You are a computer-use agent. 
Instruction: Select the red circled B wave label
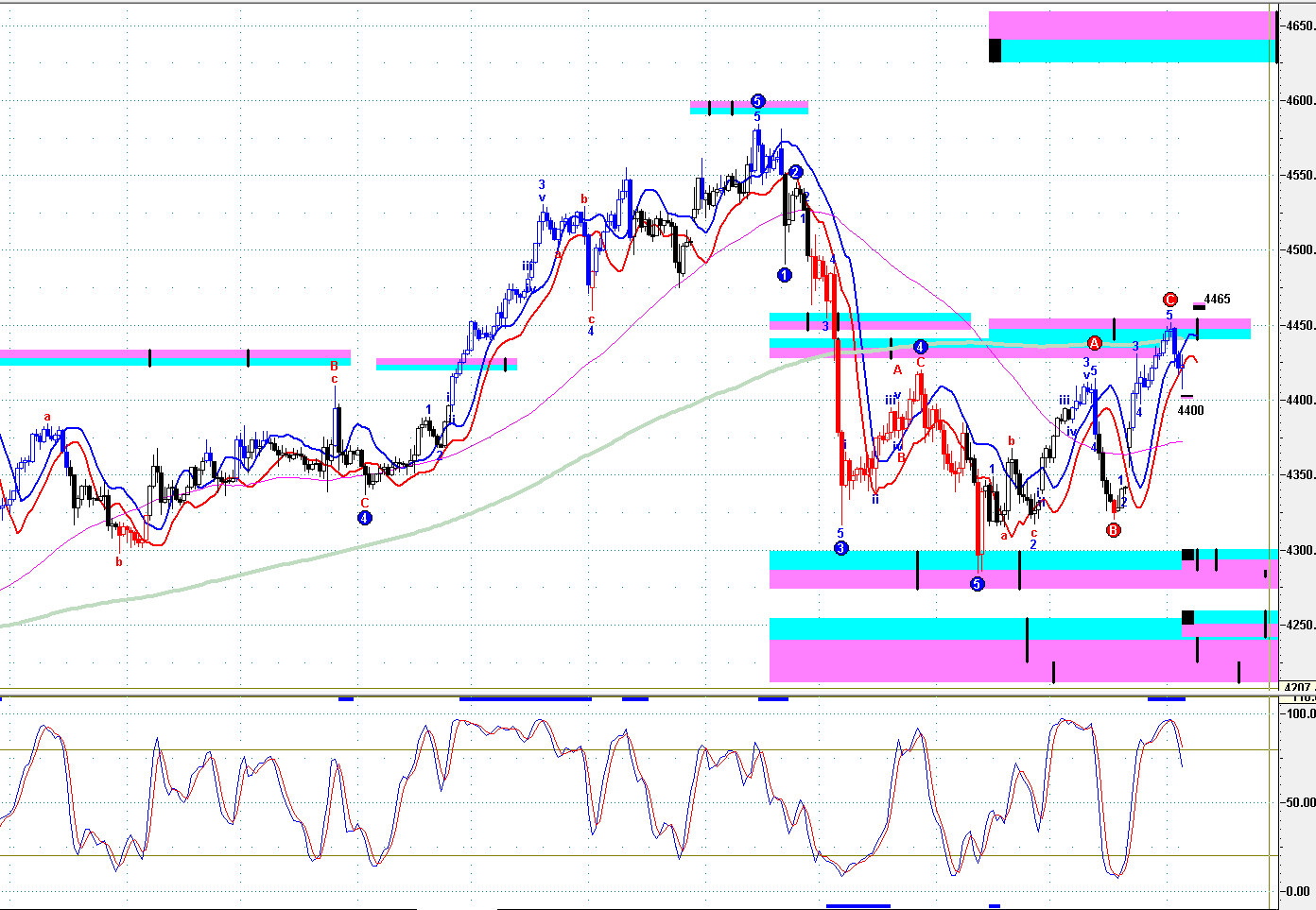pyautogui.click(x=1113, y=530)
